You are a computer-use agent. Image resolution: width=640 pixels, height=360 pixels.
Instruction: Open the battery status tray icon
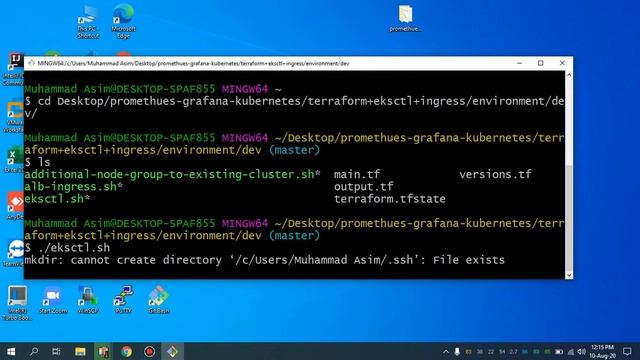(559, 351)
